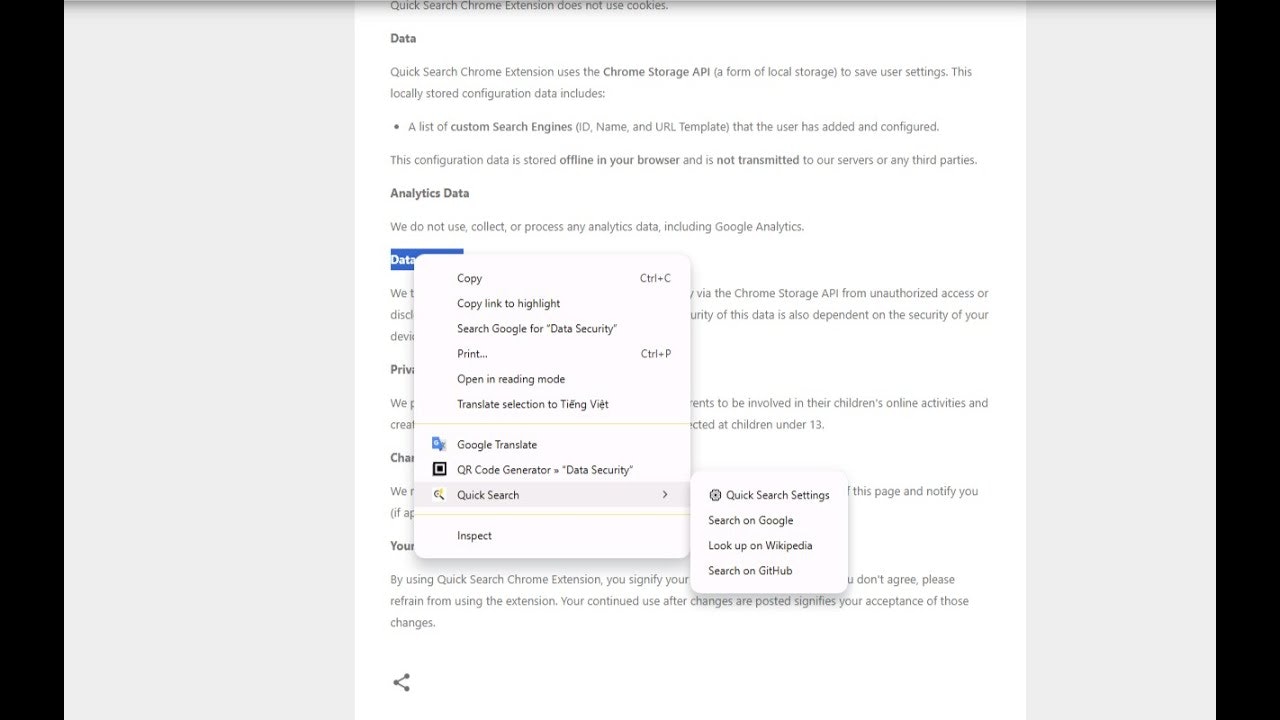The image size is (1280, 720).
Task: Choose Inspect from the context menu
Action: pyautogui.click(x=552, y=535)
